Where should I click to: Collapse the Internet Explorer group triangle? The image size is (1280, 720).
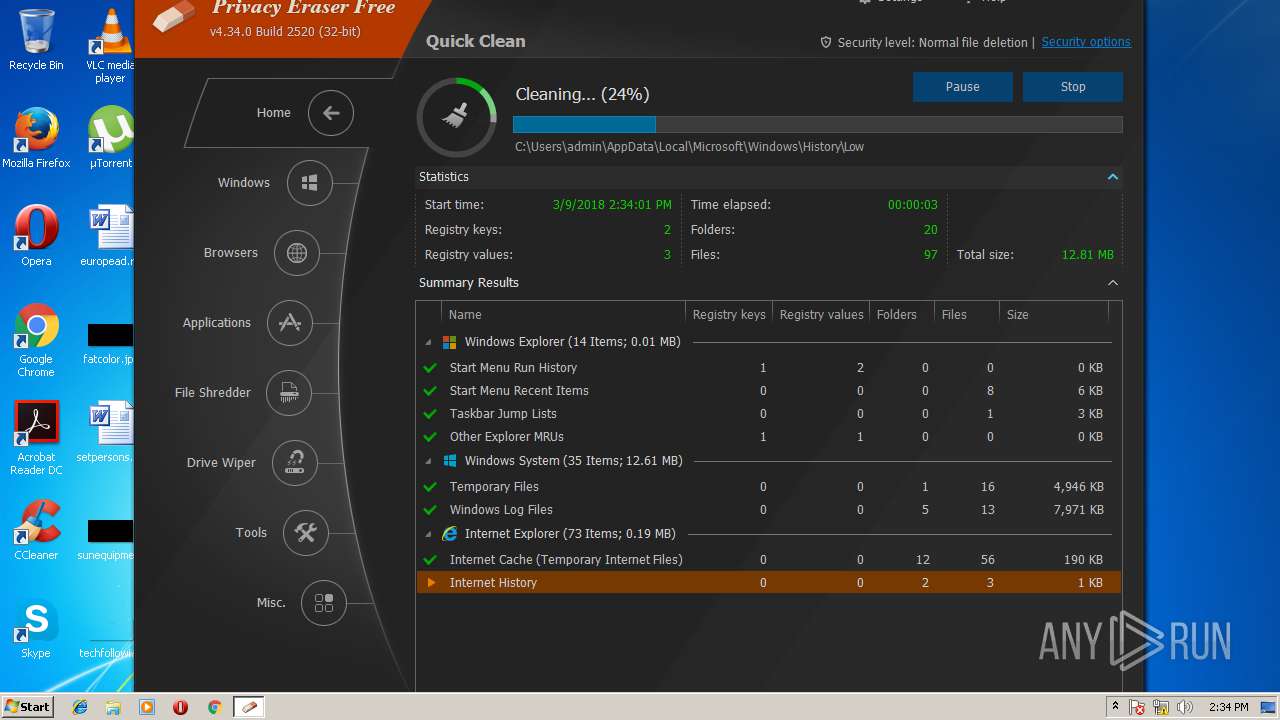tap(429, 535)
